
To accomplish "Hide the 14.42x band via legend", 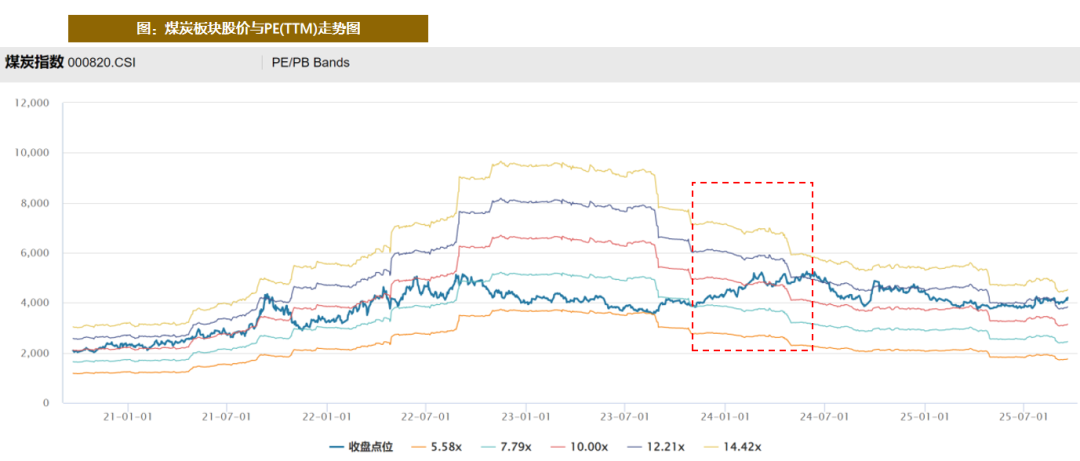I will coord(739,446).
